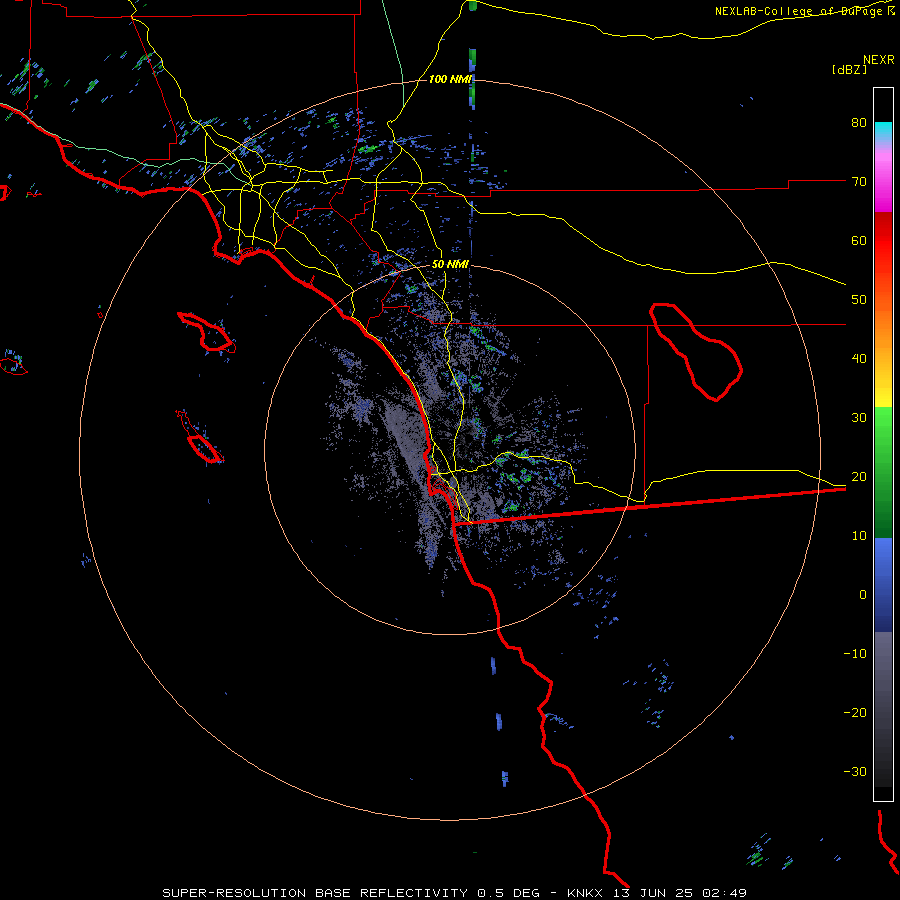This screenshot has width=900, height=900.
Task: Click the 100 NMI range ring label
Action: (x=449, y=79)
